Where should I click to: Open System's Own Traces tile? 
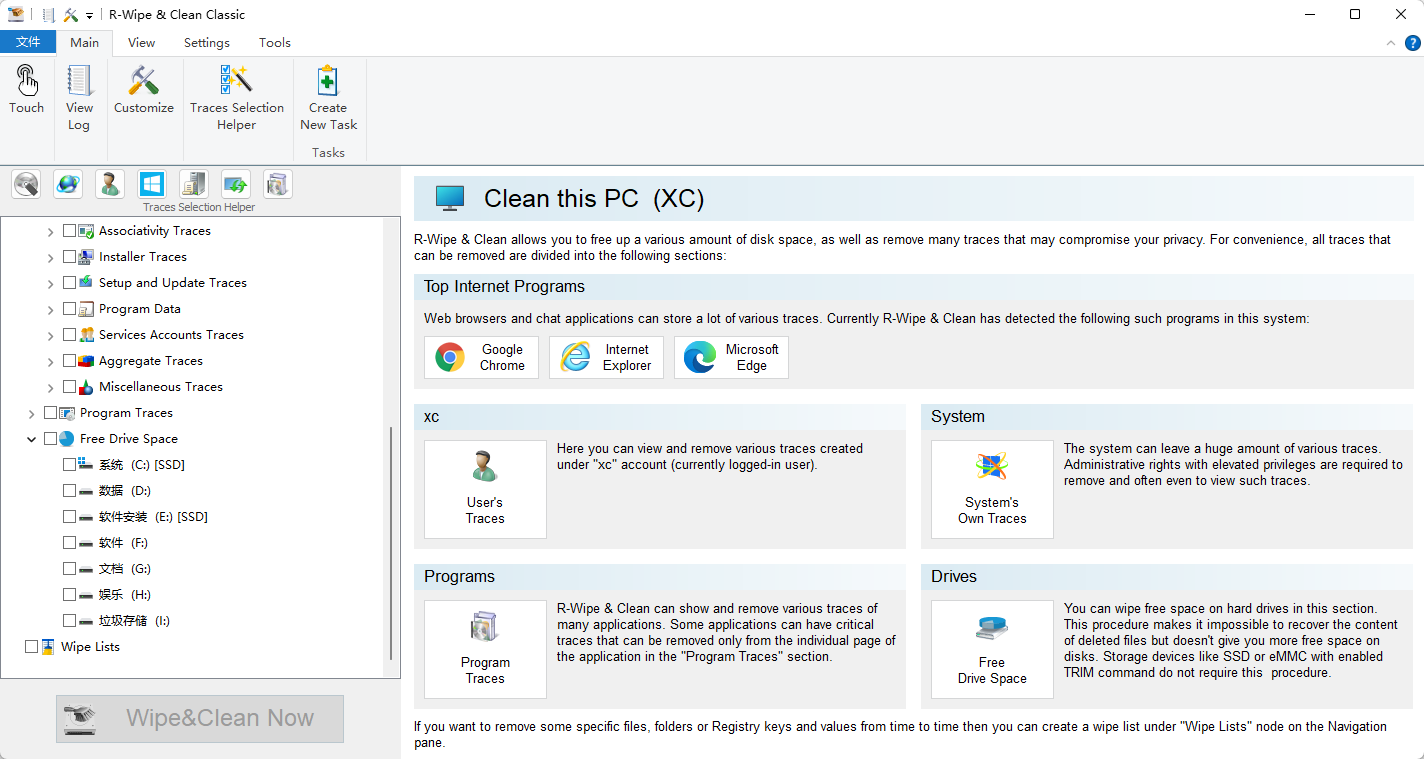pyautogui.click(x=992, y=489)
